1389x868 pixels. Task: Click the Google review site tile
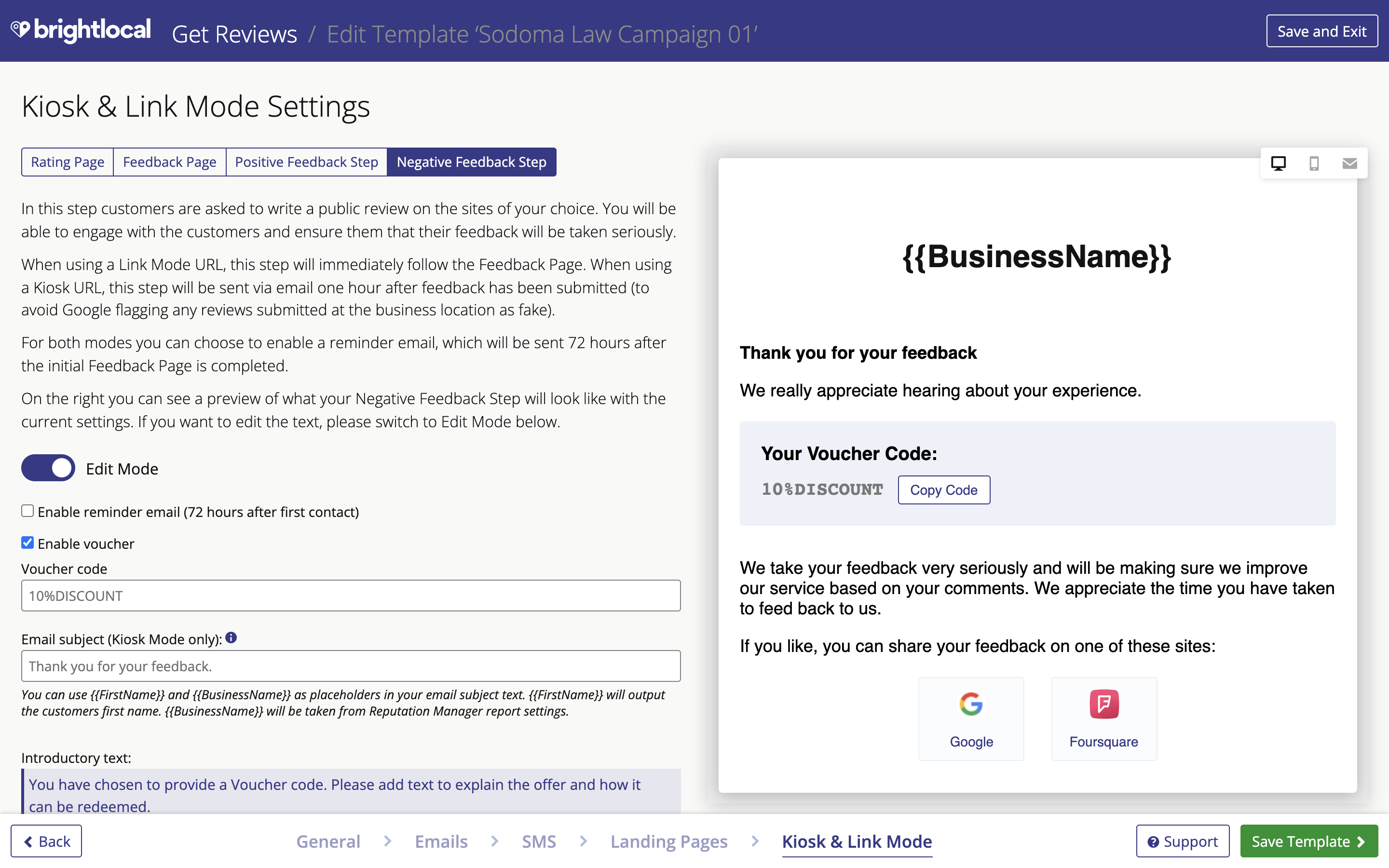point(970,719)
